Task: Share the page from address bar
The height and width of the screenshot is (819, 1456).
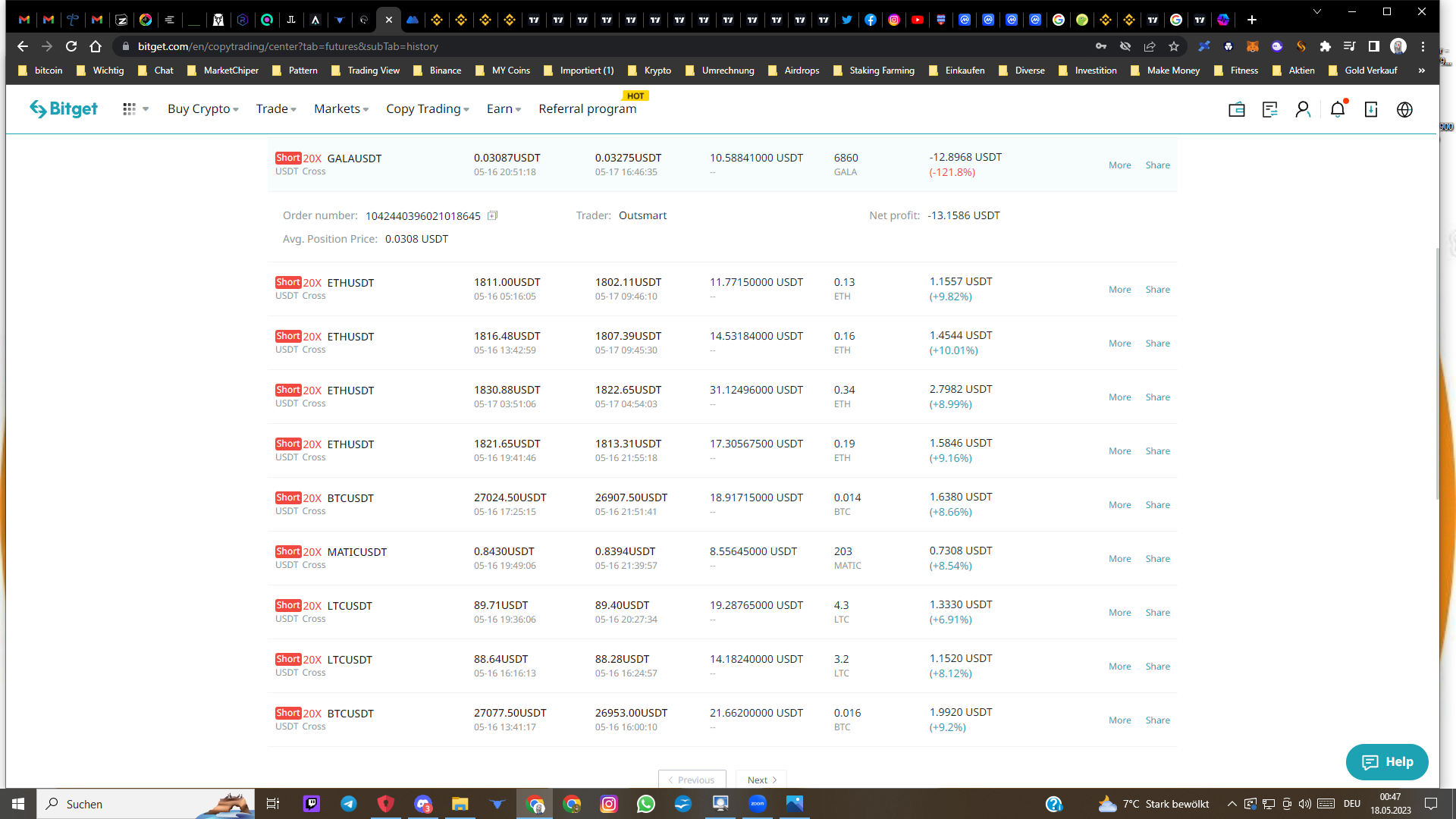Action: click(1150, 46)
